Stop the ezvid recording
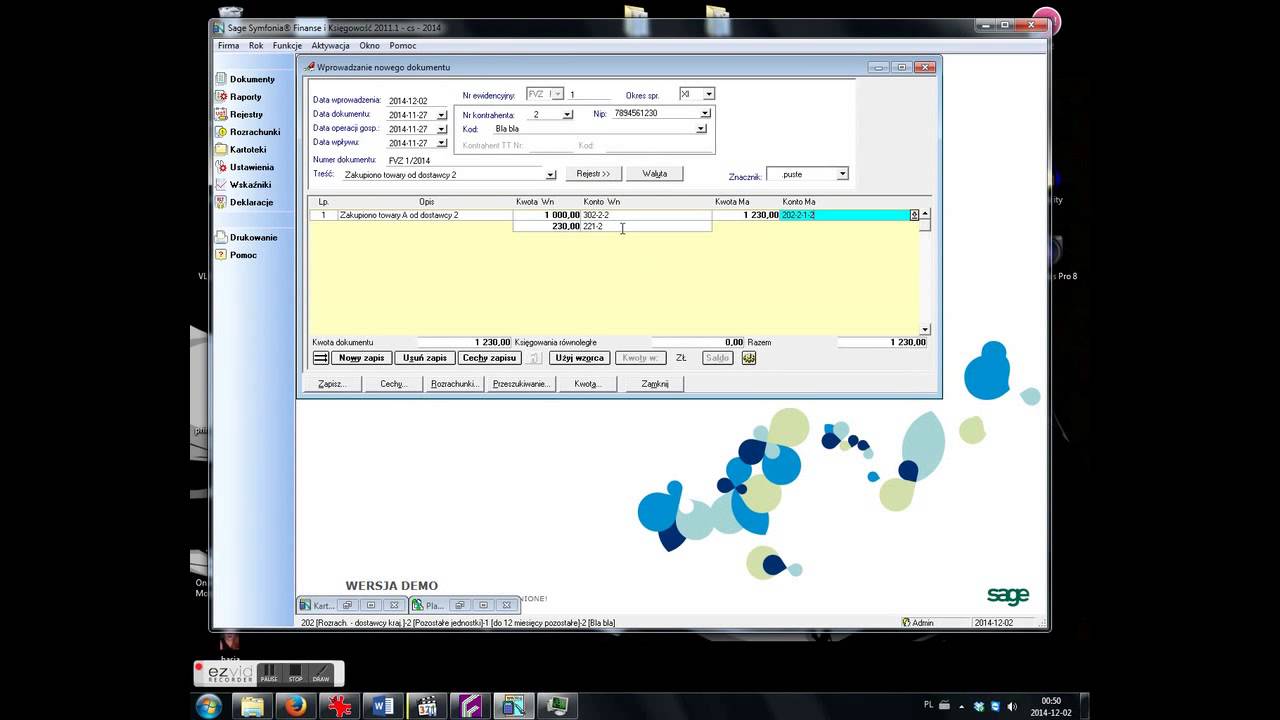The height and width of the screenshot is (720, 1280). point(295,673)
